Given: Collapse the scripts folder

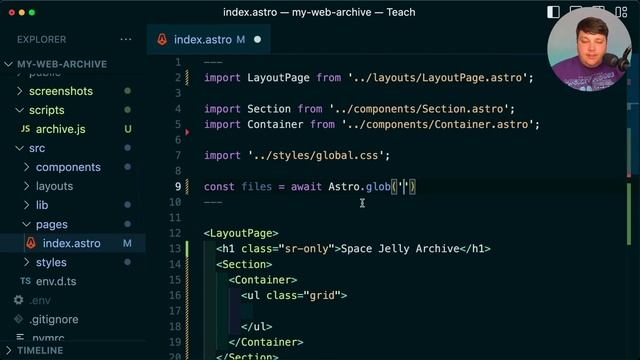Looking at the screenshot, I should [x=46, y=110].
